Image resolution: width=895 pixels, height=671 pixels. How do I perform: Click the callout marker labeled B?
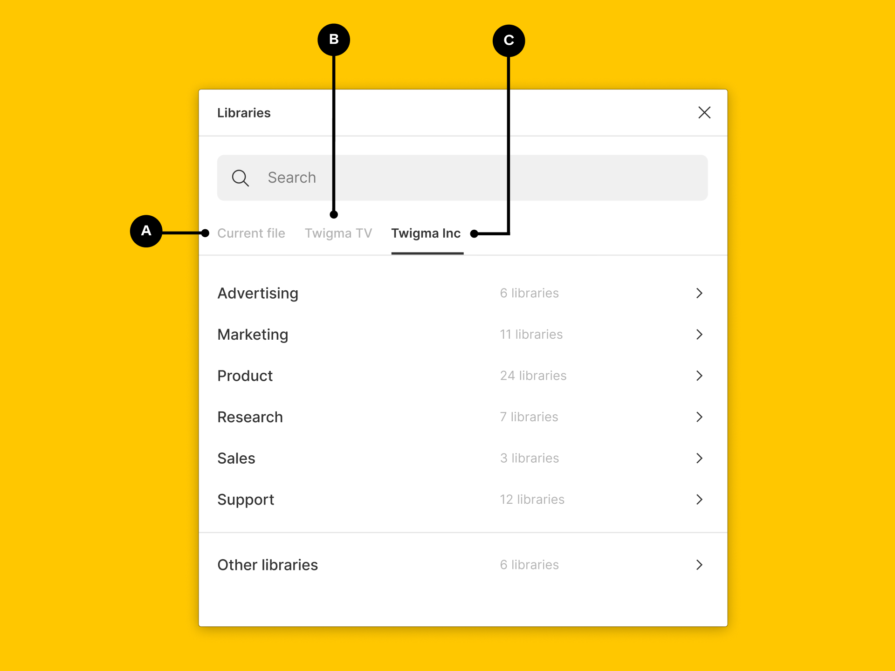[334, 40]
